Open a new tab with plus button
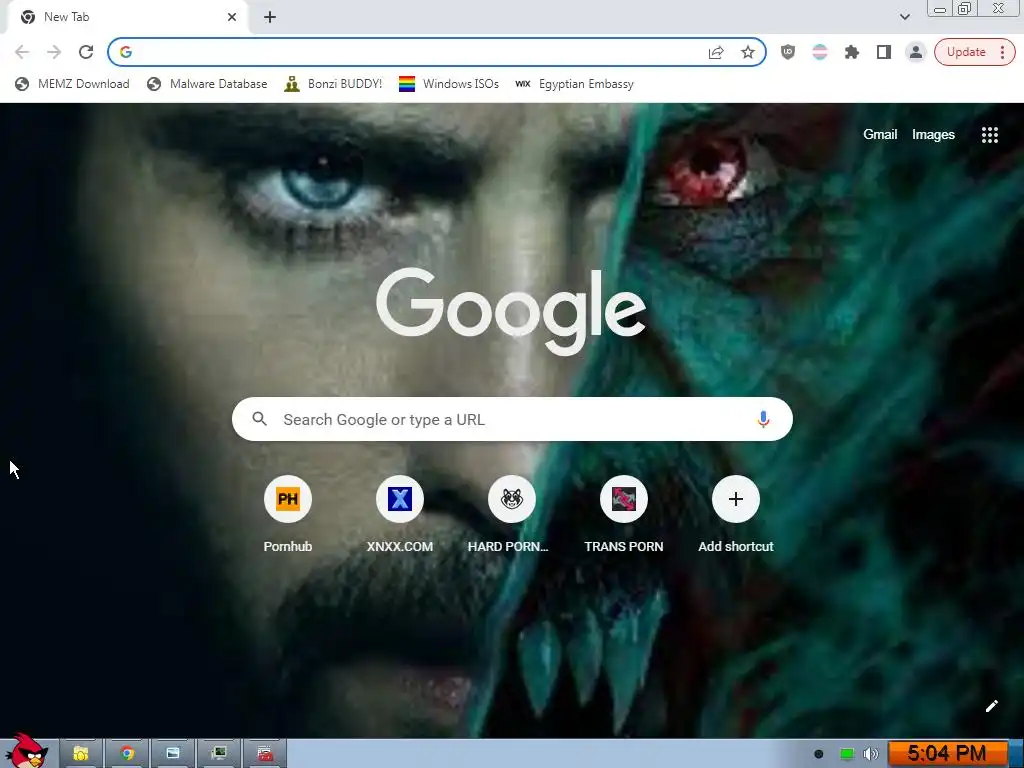1024x768 pixels. [270, 17]
